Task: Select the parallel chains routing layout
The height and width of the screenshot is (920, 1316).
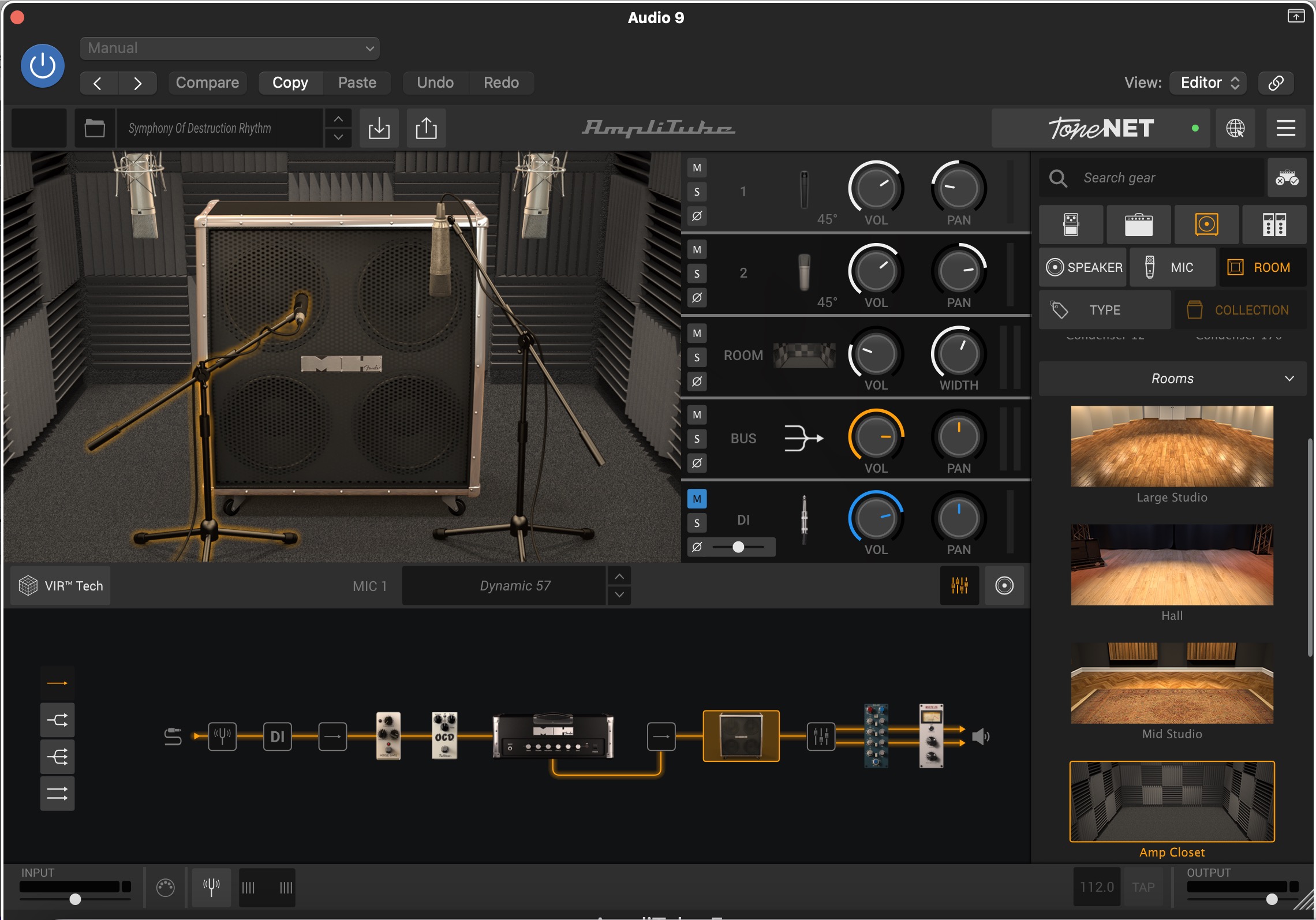Action: click(x=57, y=794)
